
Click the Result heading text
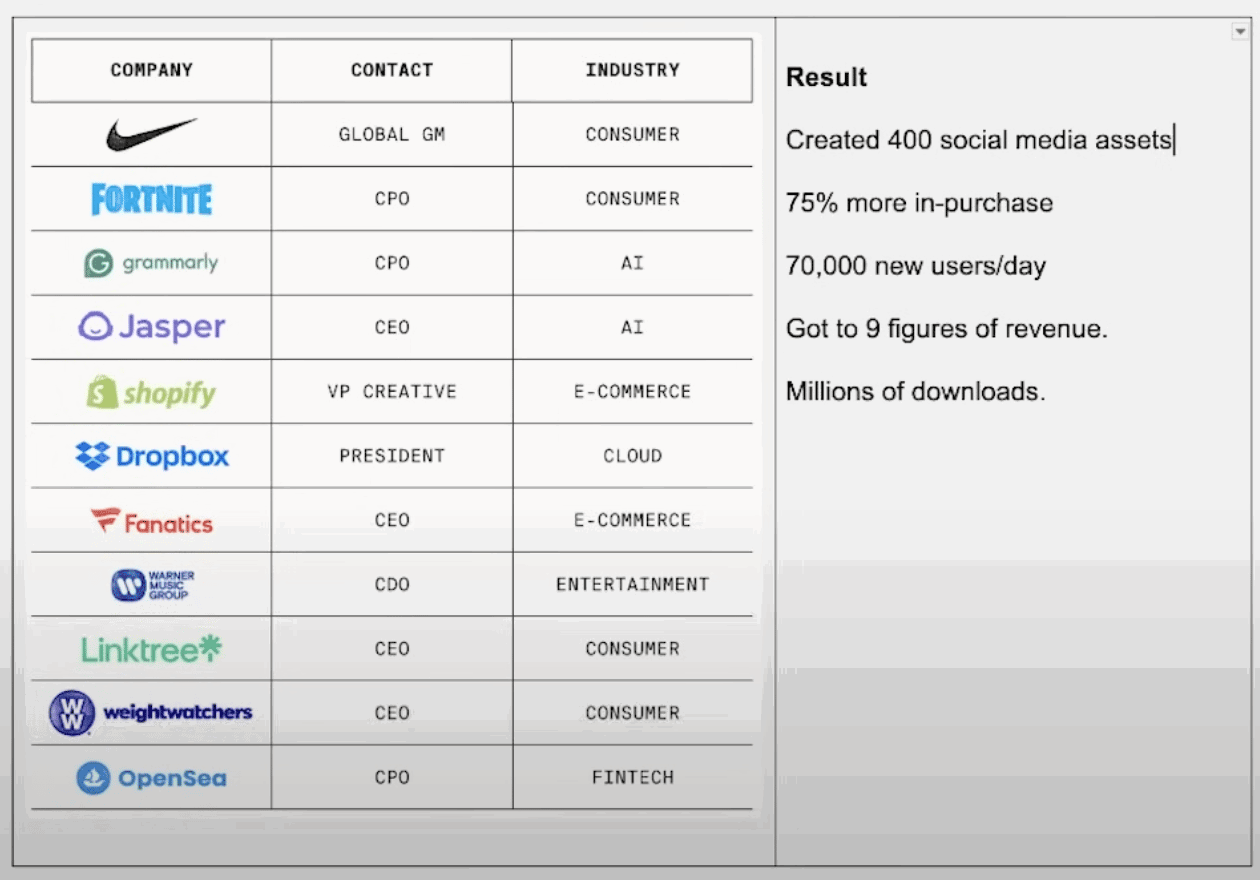(x=826, y=77)
